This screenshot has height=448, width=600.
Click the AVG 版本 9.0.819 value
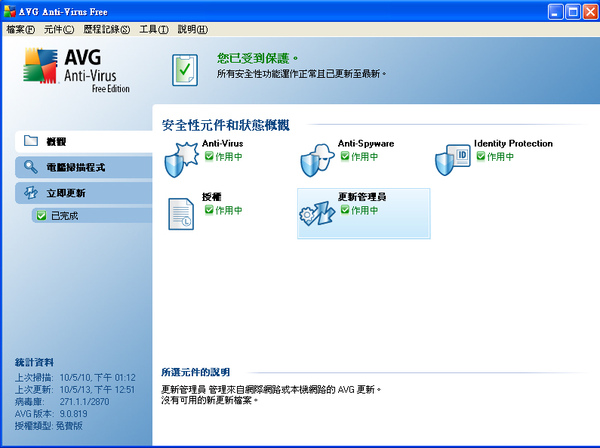click(73, 414)
